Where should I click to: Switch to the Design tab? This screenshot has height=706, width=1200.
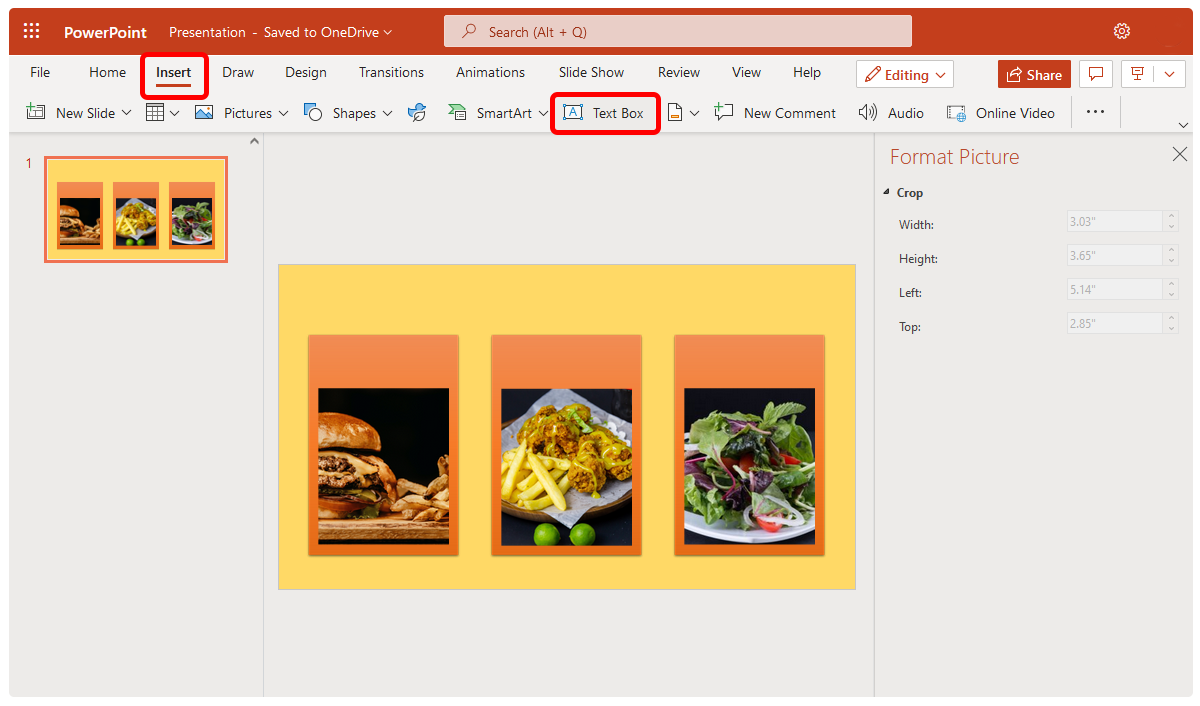(305, 72)
